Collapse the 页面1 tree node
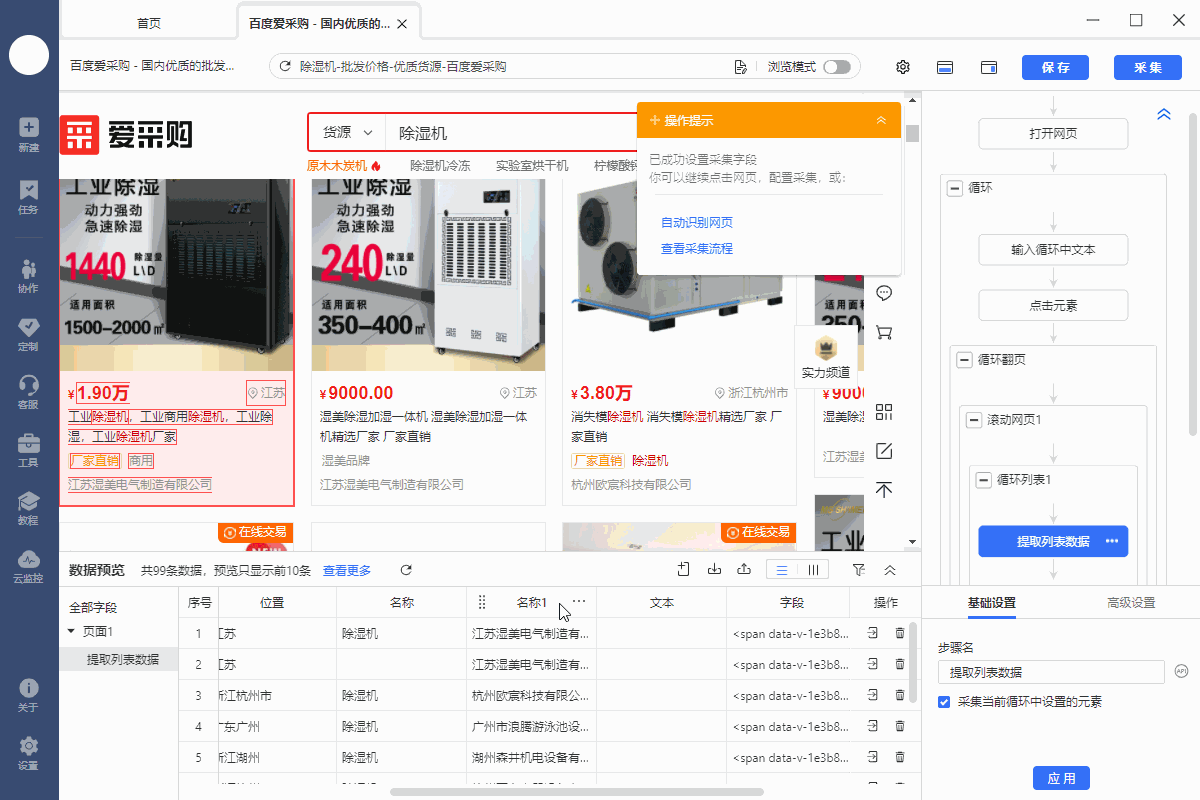The width and height of the screenshot is (1200, 800). pos(71,631)
